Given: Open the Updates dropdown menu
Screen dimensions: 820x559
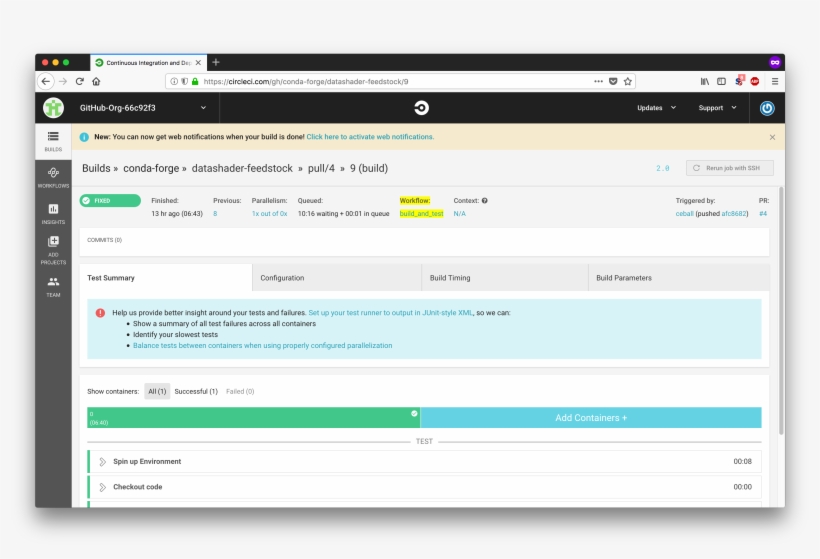Looking at the screenshot, I should (656, 108).
